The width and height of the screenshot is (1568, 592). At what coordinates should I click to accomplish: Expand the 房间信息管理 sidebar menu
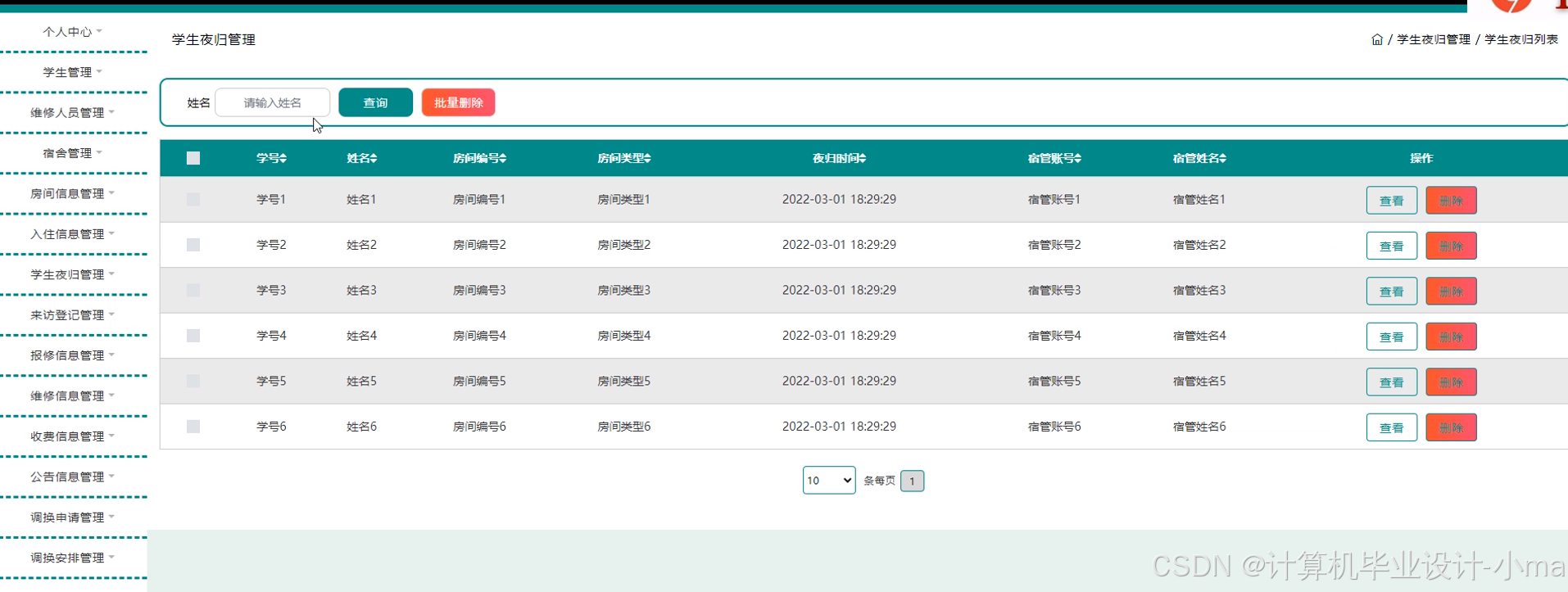pyautogui.click(x=73, y=193)
